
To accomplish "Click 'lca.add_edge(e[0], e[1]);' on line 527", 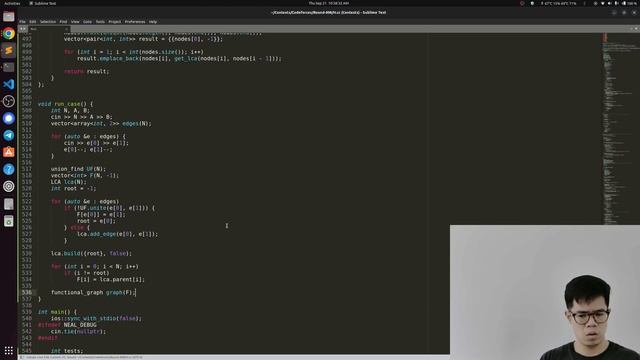I will (x=117, y=234).
